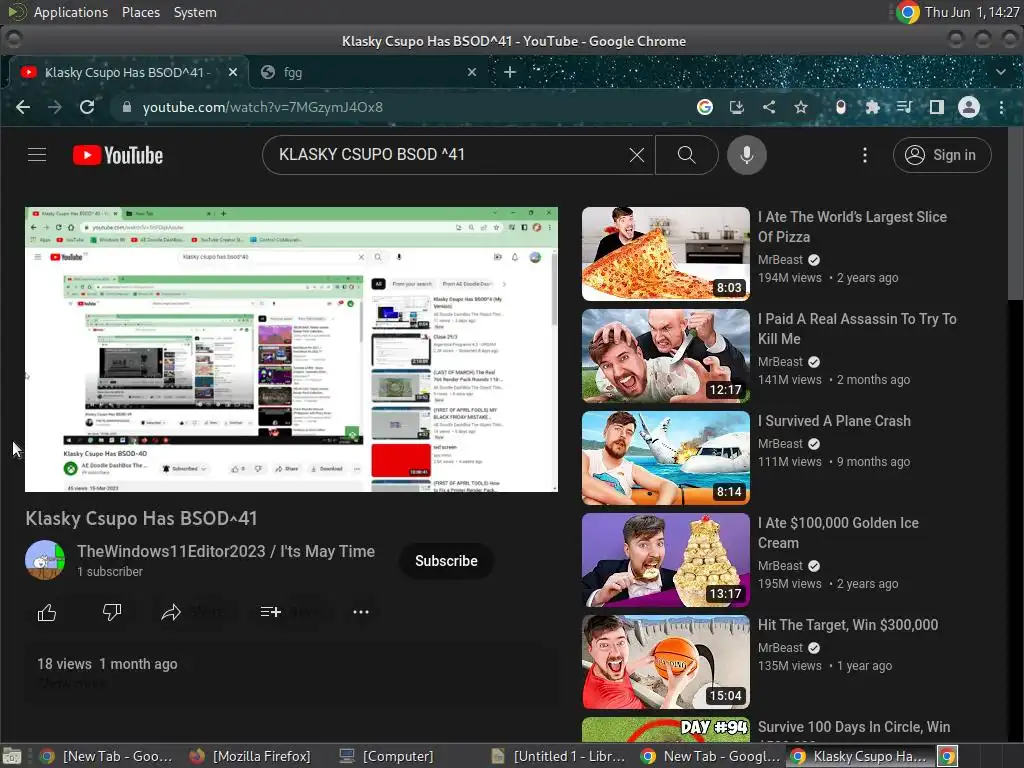Open Google lens icon in address bar
Image resolution: width=1024 pixels, height=768 pixels.
click(705, 107)
